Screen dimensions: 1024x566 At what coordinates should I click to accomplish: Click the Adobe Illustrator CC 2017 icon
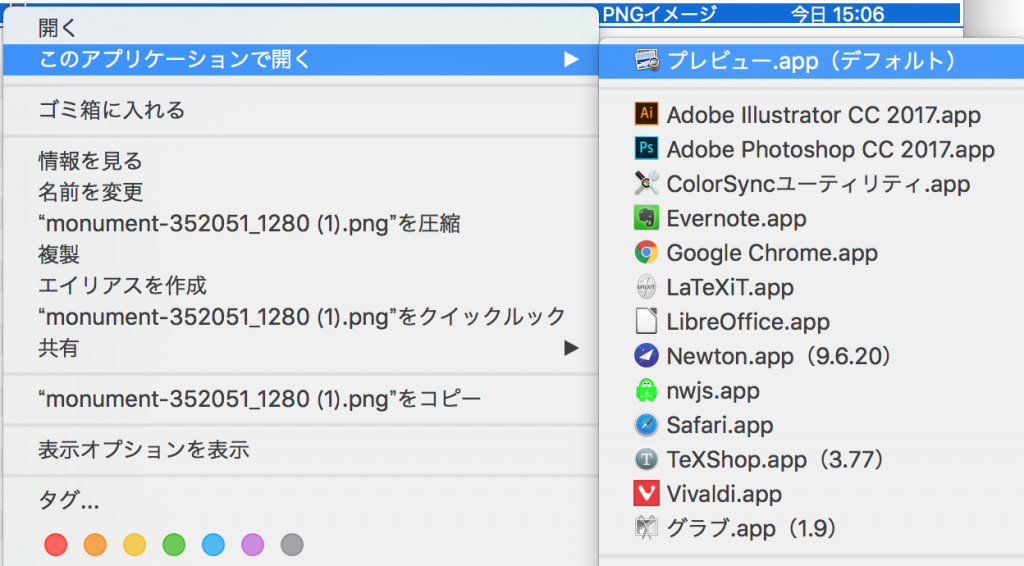tap(647, 114)
